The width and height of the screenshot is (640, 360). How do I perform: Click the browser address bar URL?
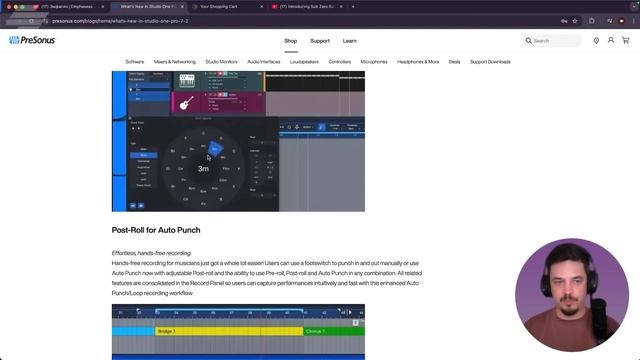click(120, 21)
